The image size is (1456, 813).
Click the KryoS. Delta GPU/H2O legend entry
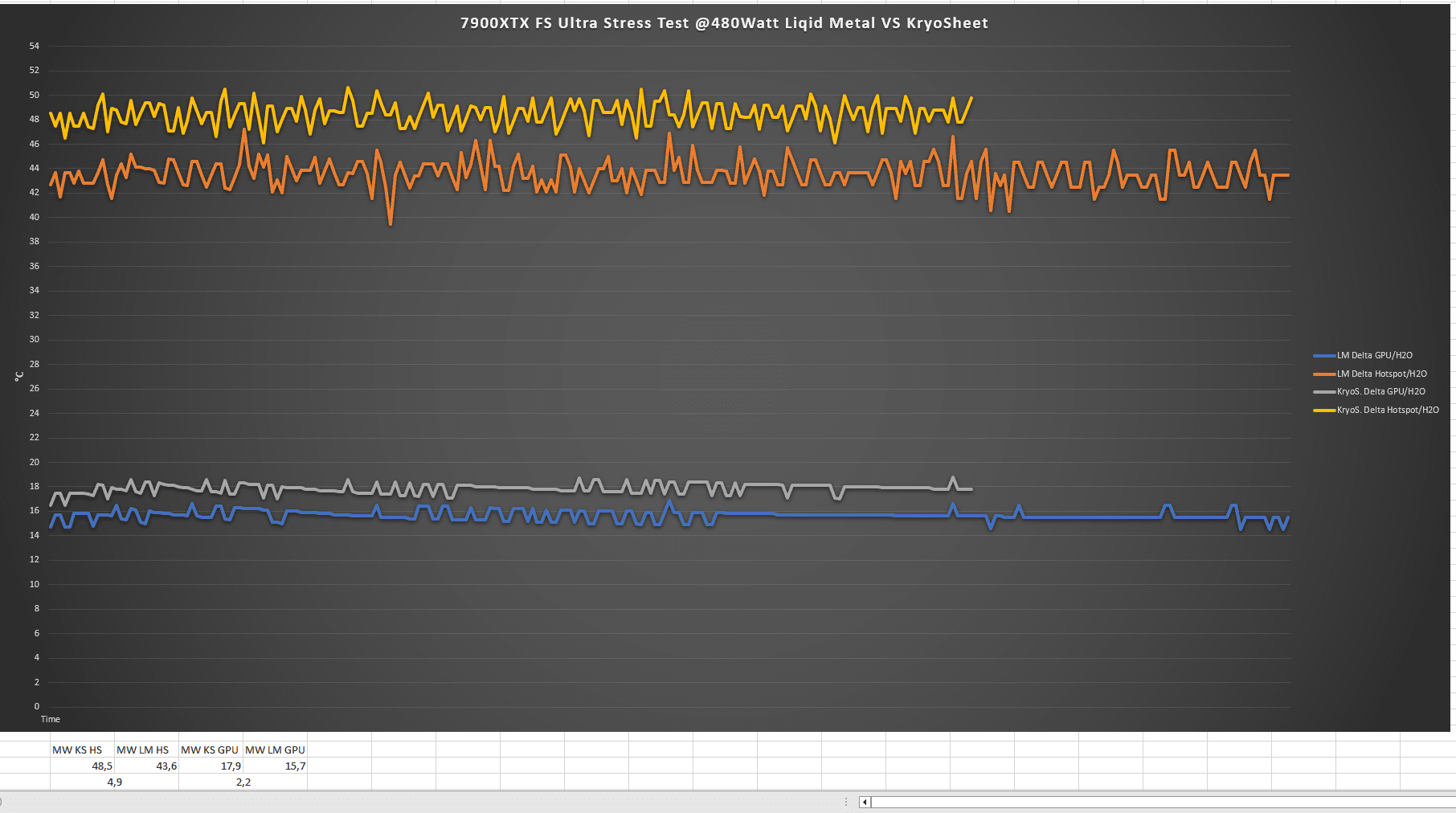[1369, 391]
